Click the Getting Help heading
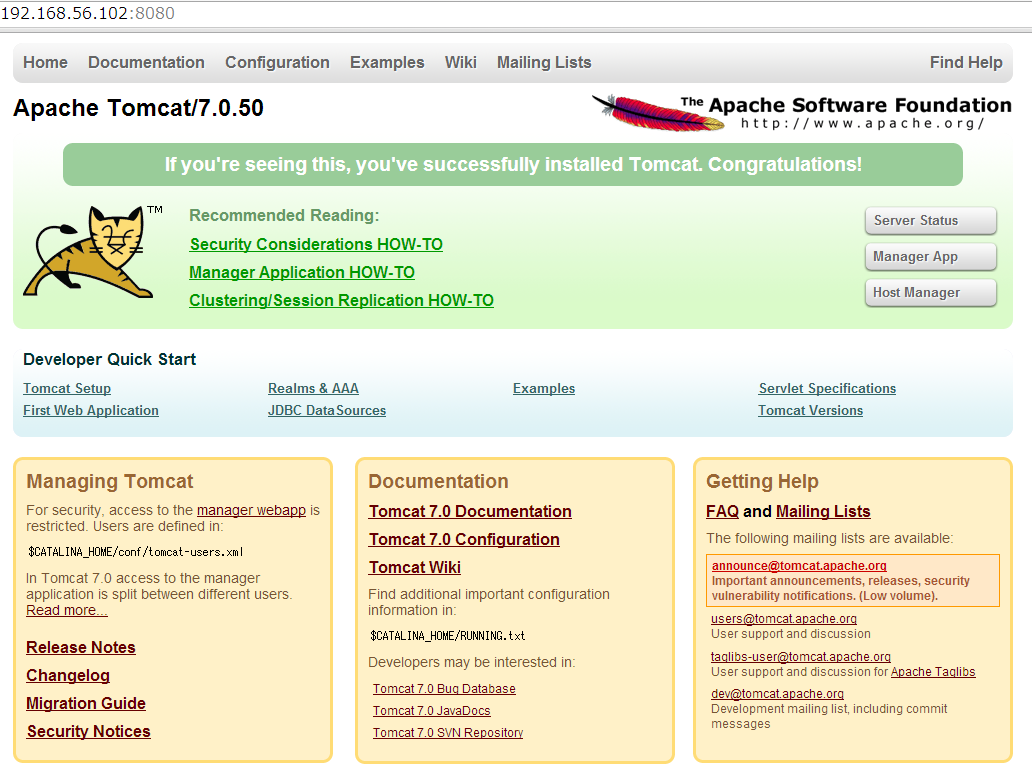 tap(762, 481)
